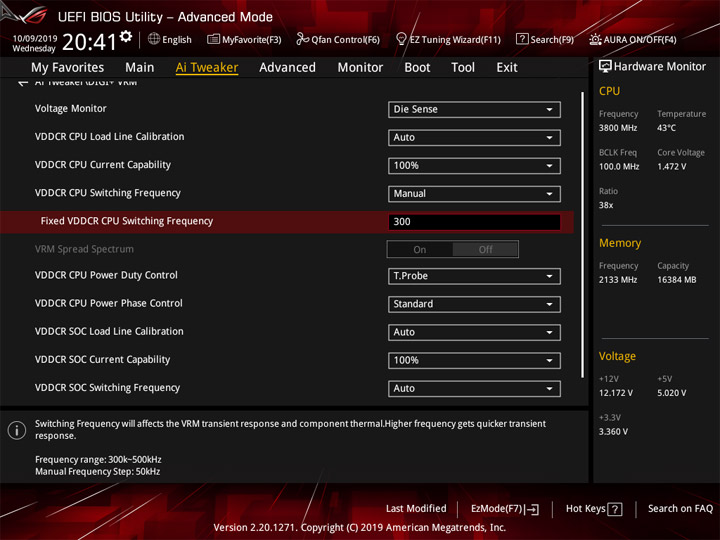Open VDDCR SOC Load Line Calibration dropdown
Viewport: 720px width, 540px height.
point(474,332)
